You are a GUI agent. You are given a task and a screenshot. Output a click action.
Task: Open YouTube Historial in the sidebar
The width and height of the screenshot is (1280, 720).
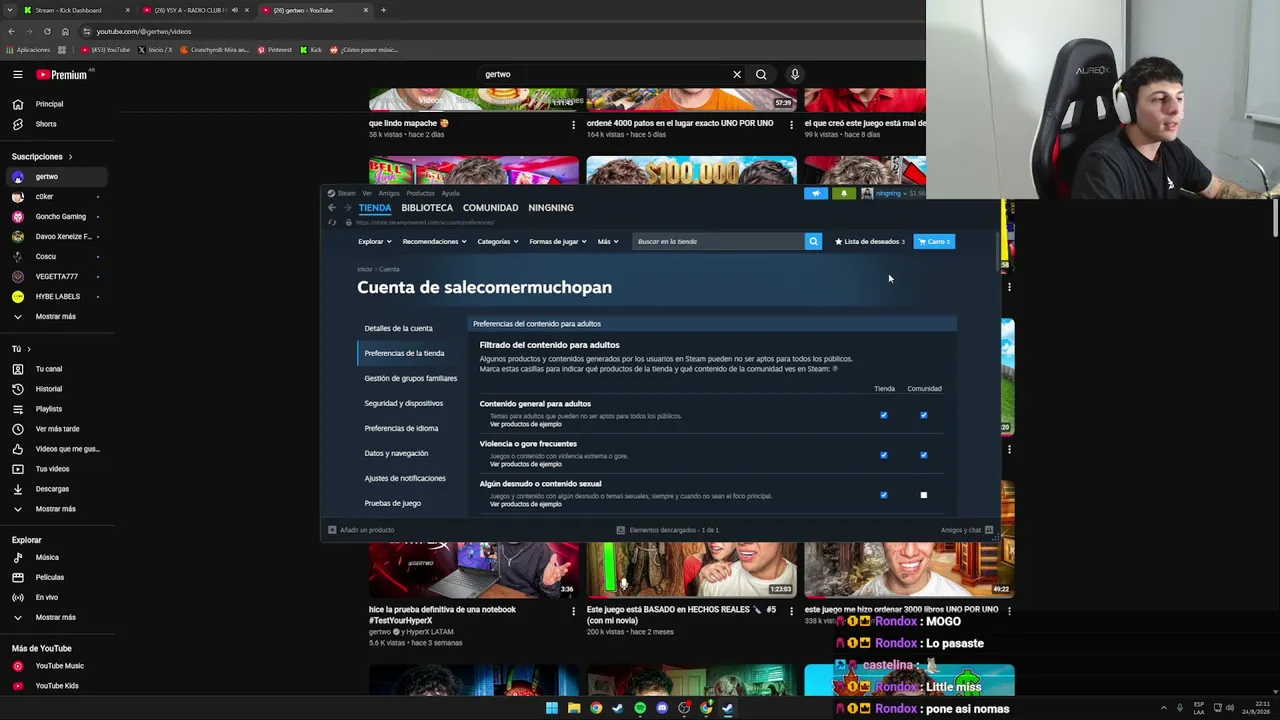48,389
